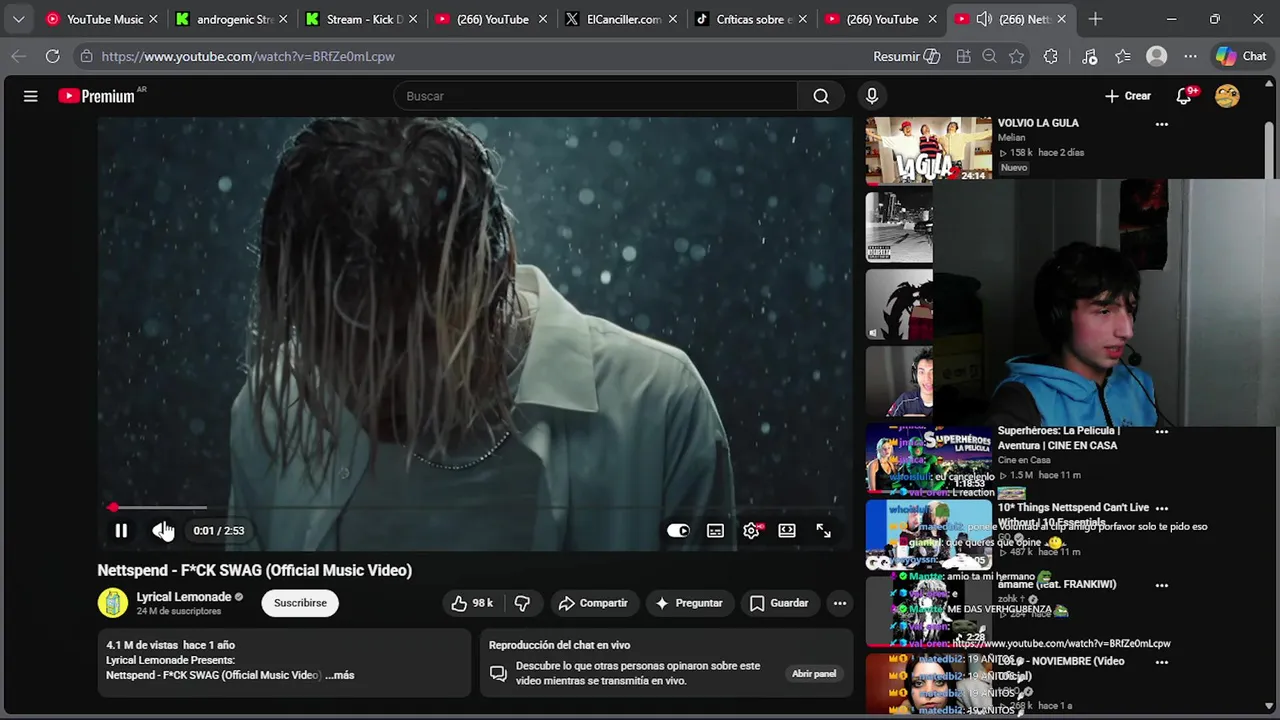Open the Crear menu
Screen dimensions: 1280x720
1128,96
